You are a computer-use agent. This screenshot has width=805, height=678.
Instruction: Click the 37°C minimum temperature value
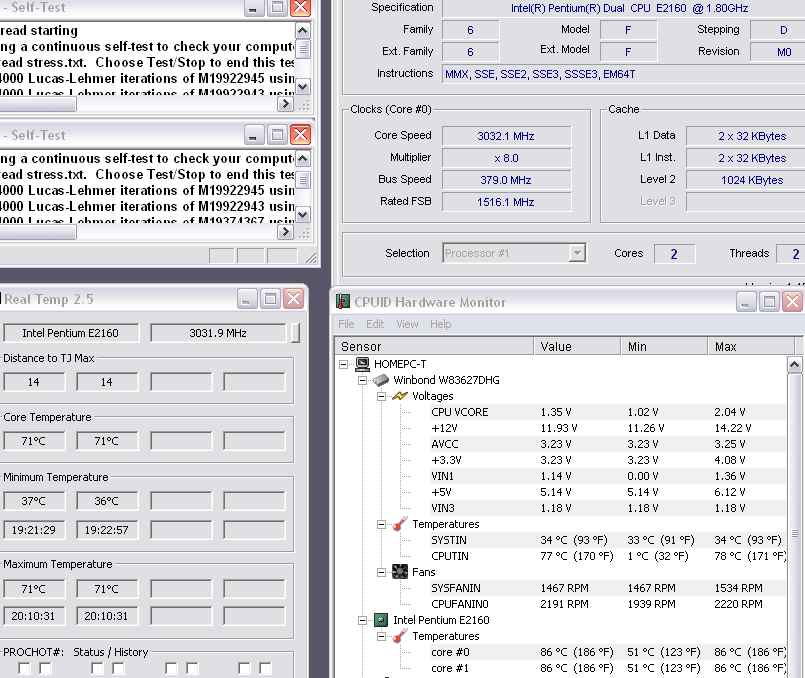tap(34, 501)
